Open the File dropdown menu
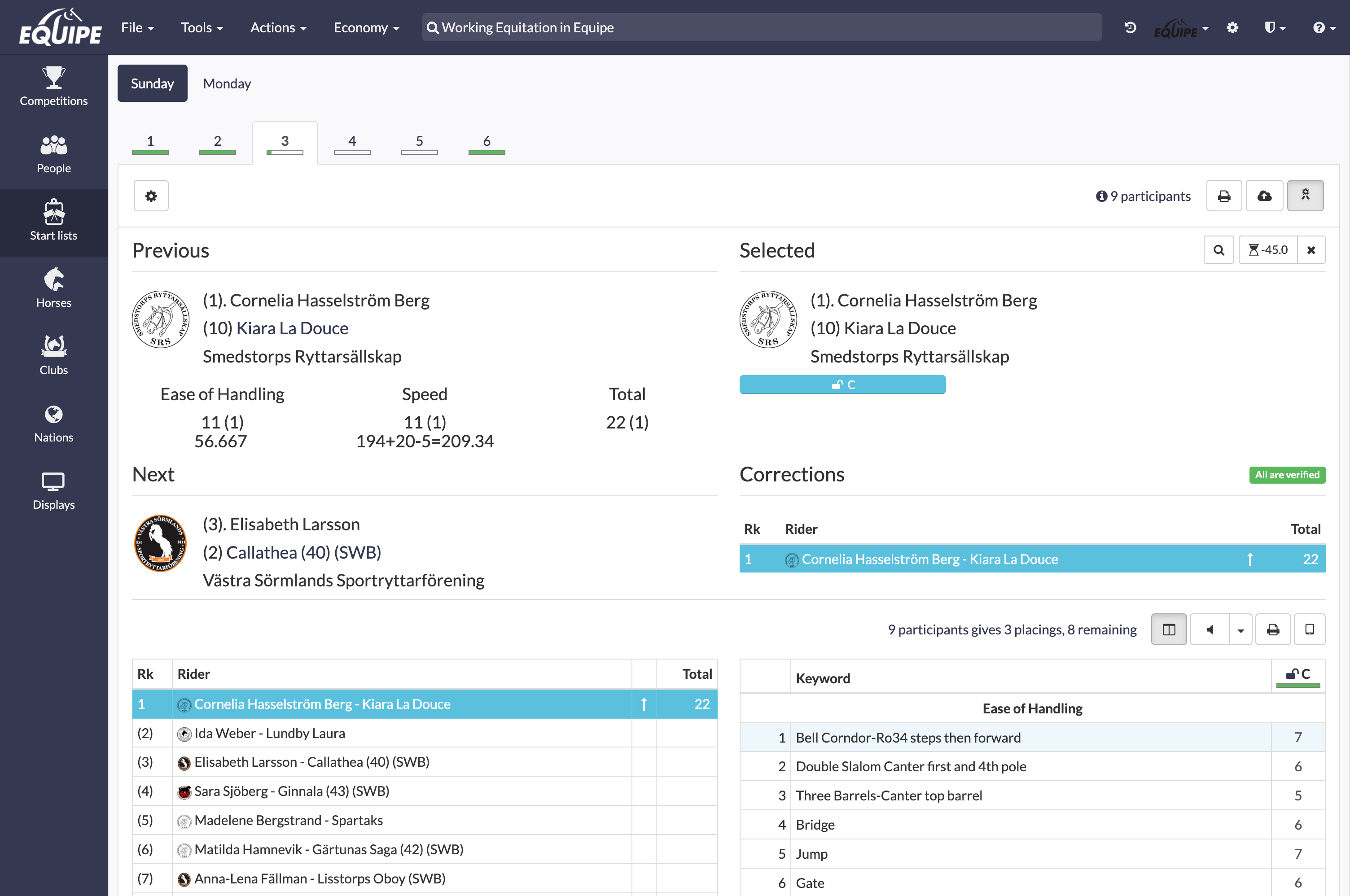The height and width of the screenshot is (896, 1350). coord(137,27)
